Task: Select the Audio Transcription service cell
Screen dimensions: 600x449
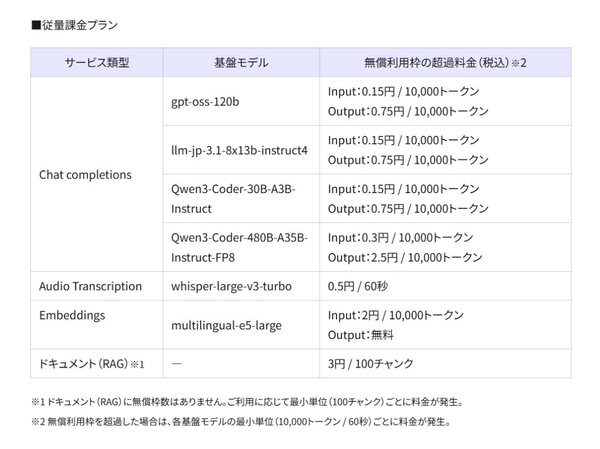Action: (90, 286)
